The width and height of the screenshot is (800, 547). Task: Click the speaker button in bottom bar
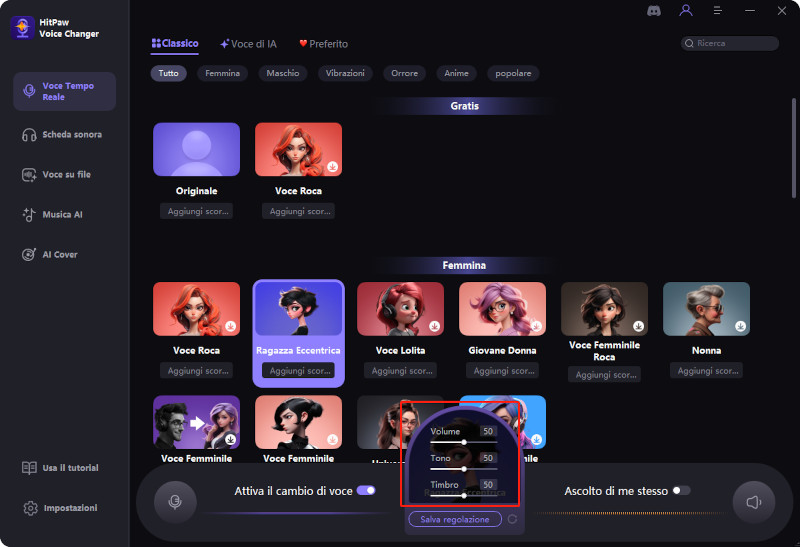point(754,502)
